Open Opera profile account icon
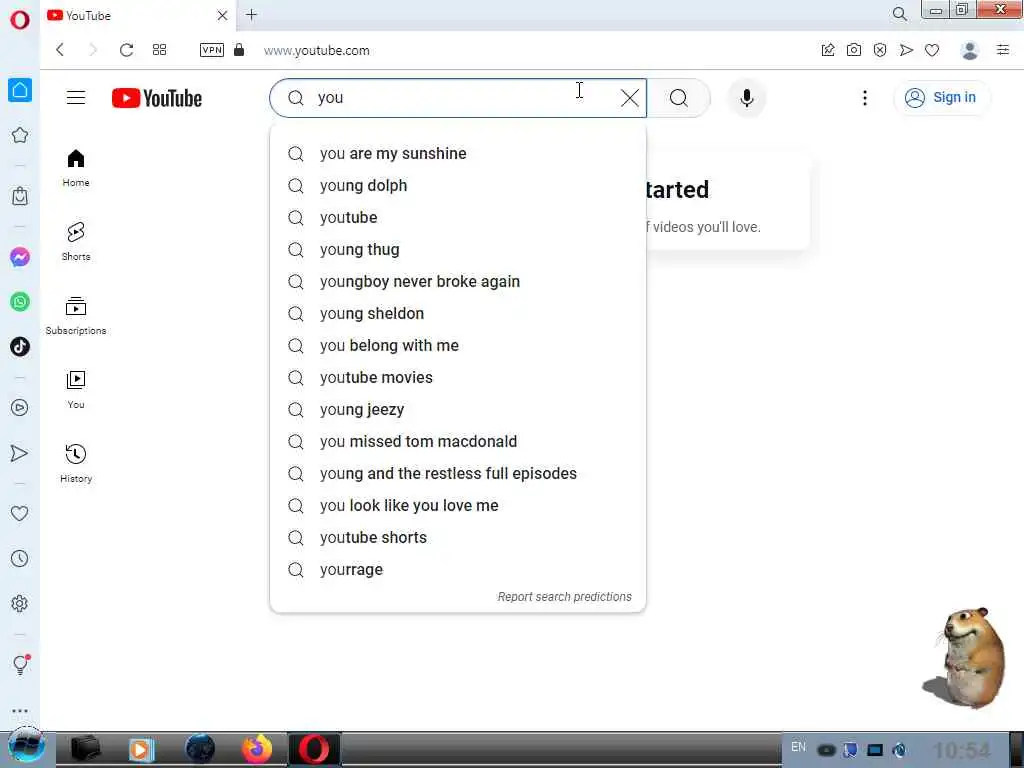1024x768 pixels. (x=970, y=50)
